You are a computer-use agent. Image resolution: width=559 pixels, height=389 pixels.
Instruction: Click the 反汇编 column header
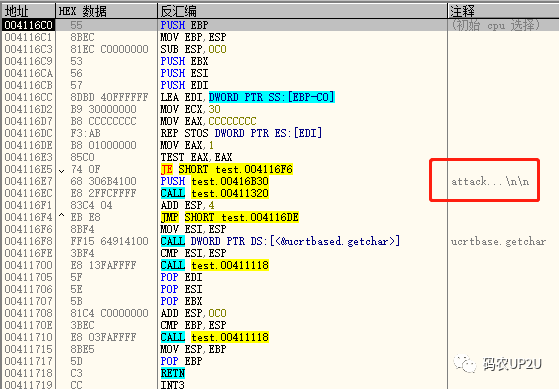click(x=302, y=11)
